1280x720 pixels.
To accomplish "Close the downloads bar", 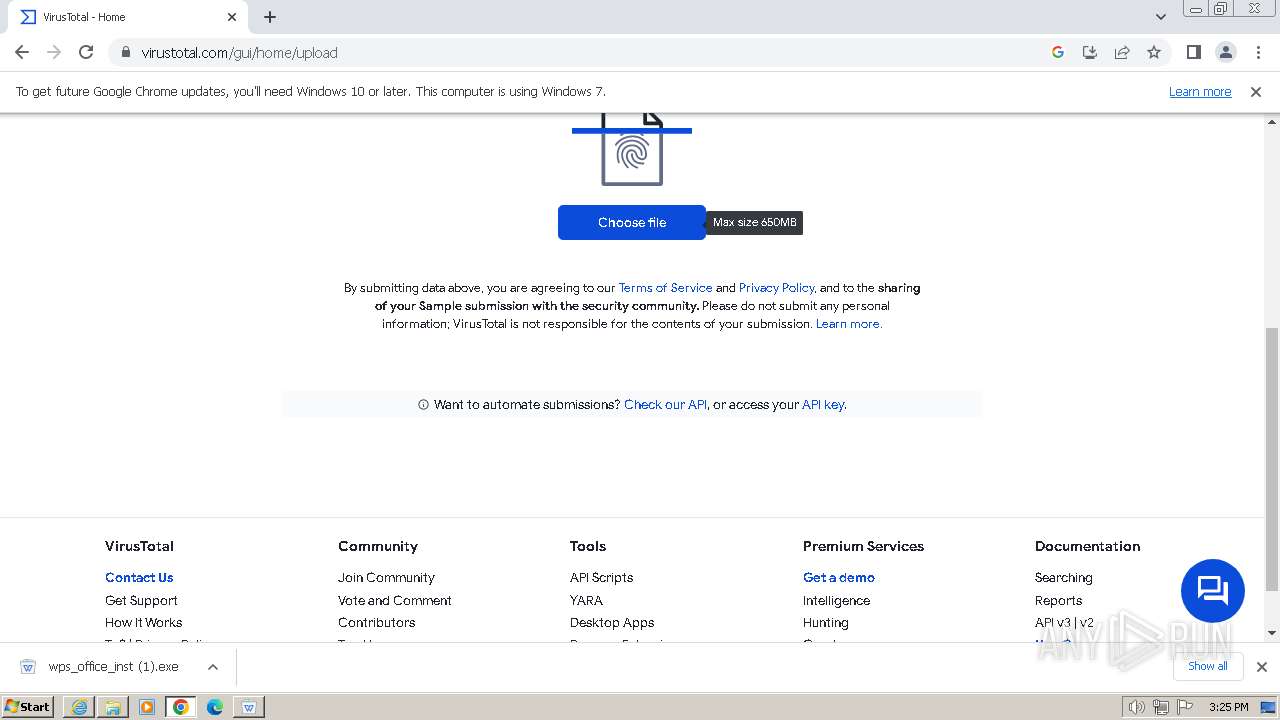I will 1261,667.
